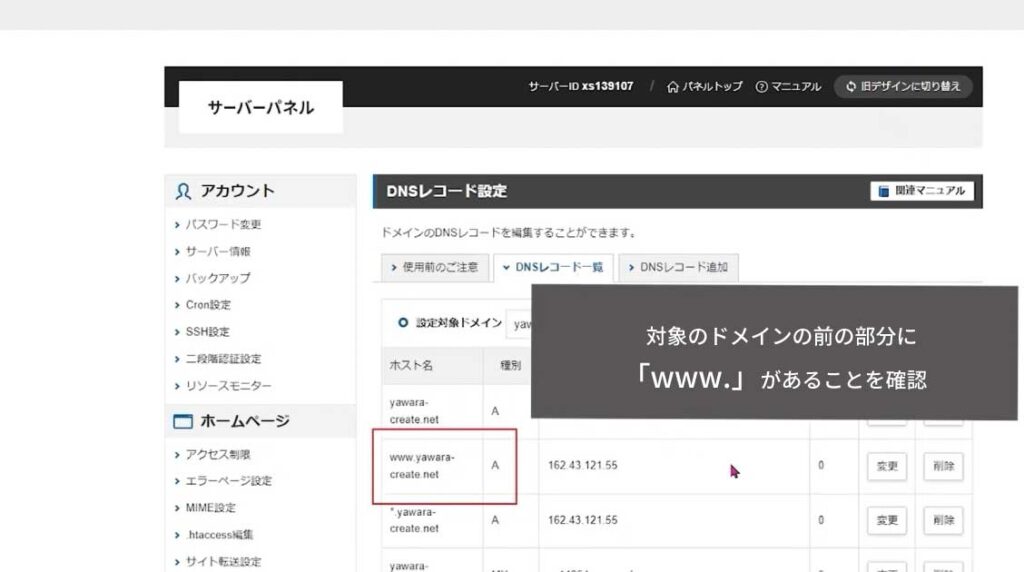Click the アカウント person icon
The width and height of the screenshot is (1024, 572).
pos(183,191)
